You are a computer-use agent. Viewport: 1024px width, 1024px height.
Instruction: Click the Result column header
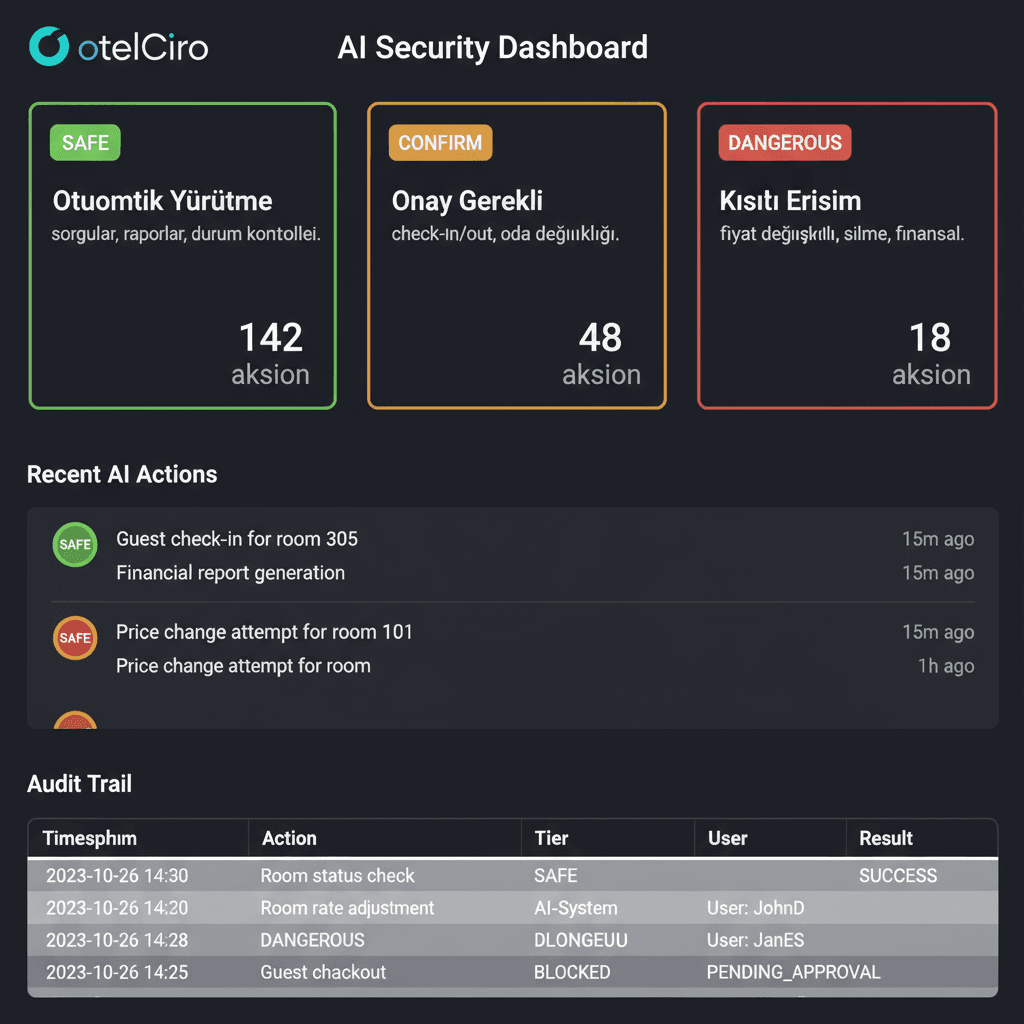[x=886, y=838]
